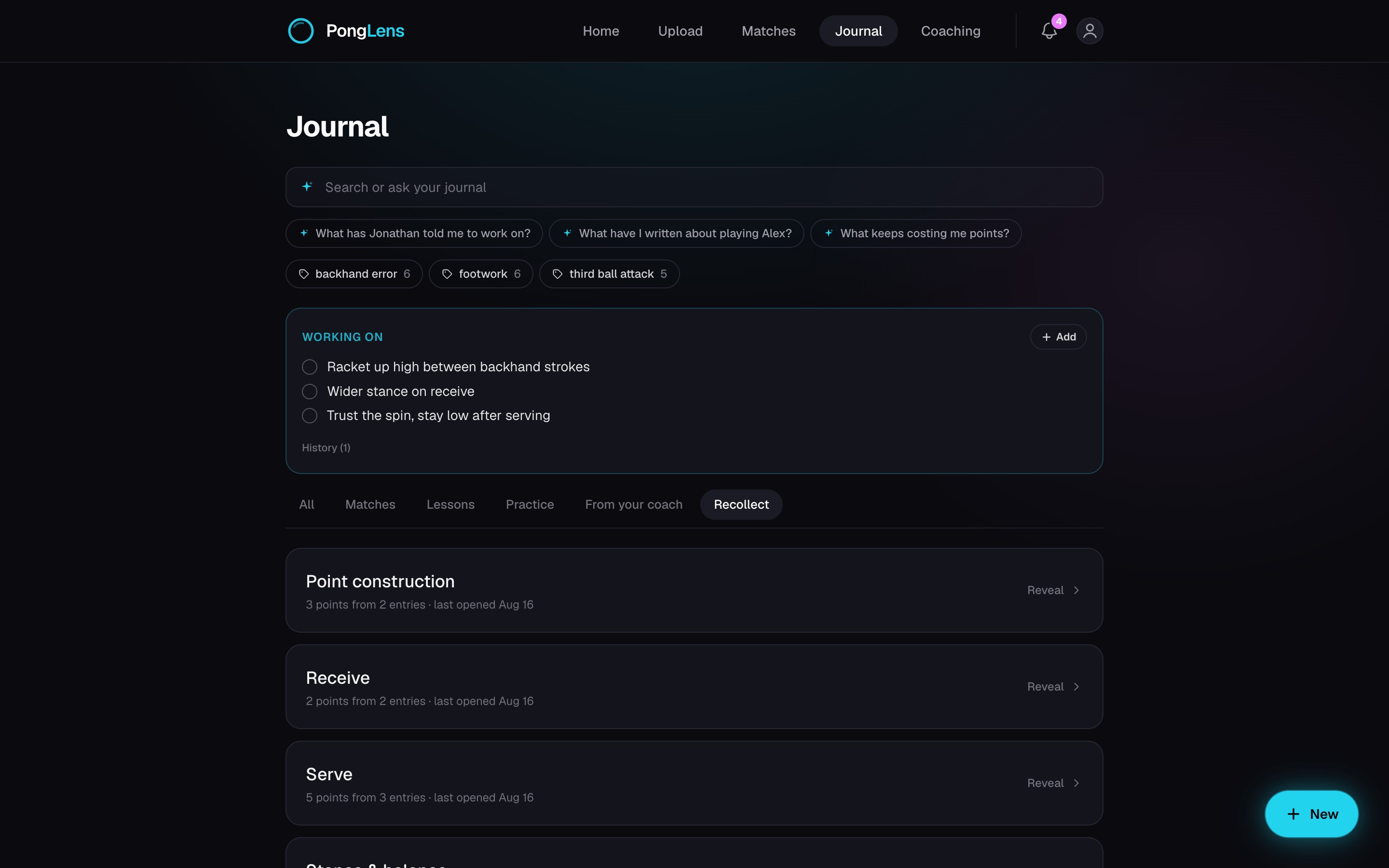The width and height of the screenshot is (1389, 868).
Task: Click the tag icon on third ball attack
Action: [x=558, y=274]
